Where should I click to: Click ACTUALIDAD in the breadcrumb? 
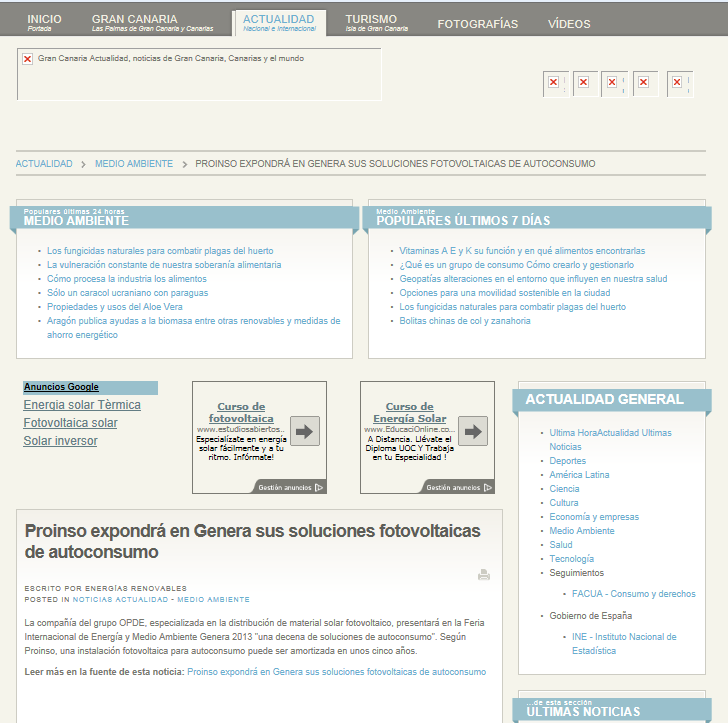pos(44,164)
